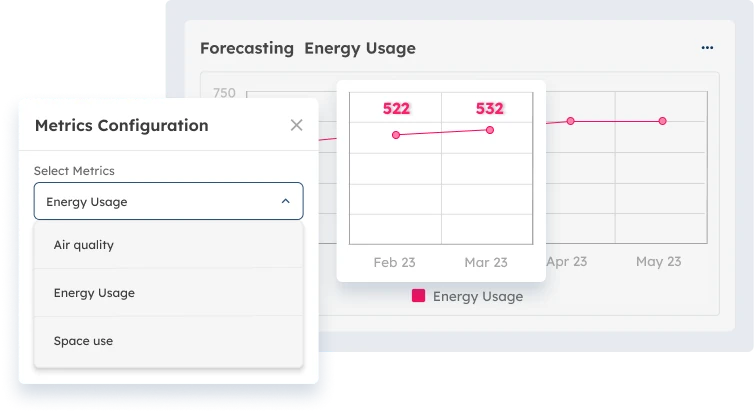Toggle the Energy Usage legend label

[x=477, y=296]
